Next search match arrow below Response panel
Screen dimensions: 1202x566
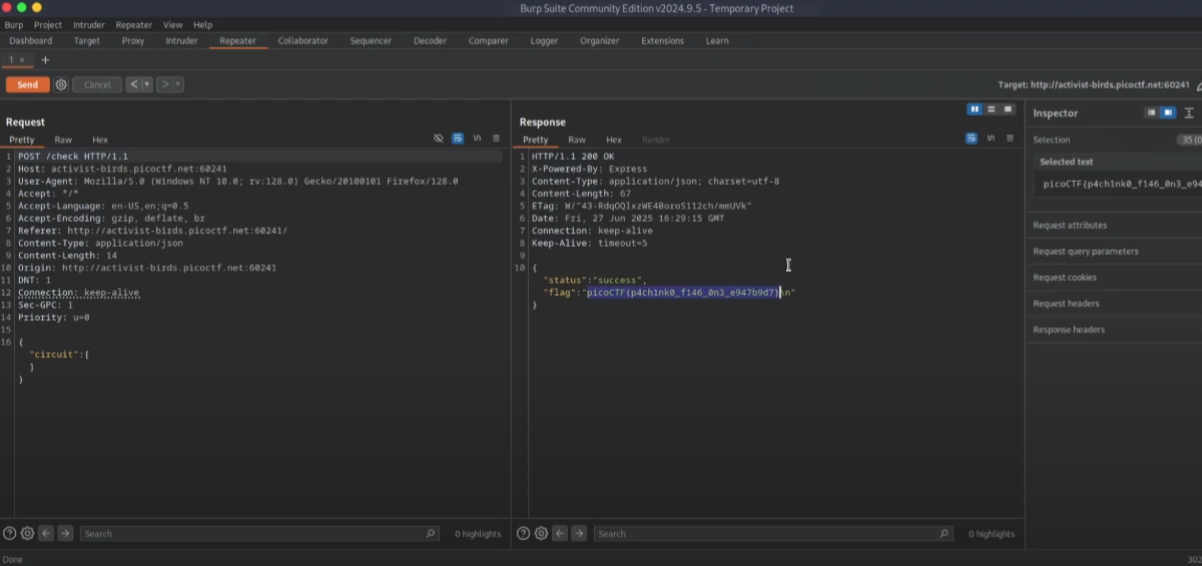tap(579, 534)
